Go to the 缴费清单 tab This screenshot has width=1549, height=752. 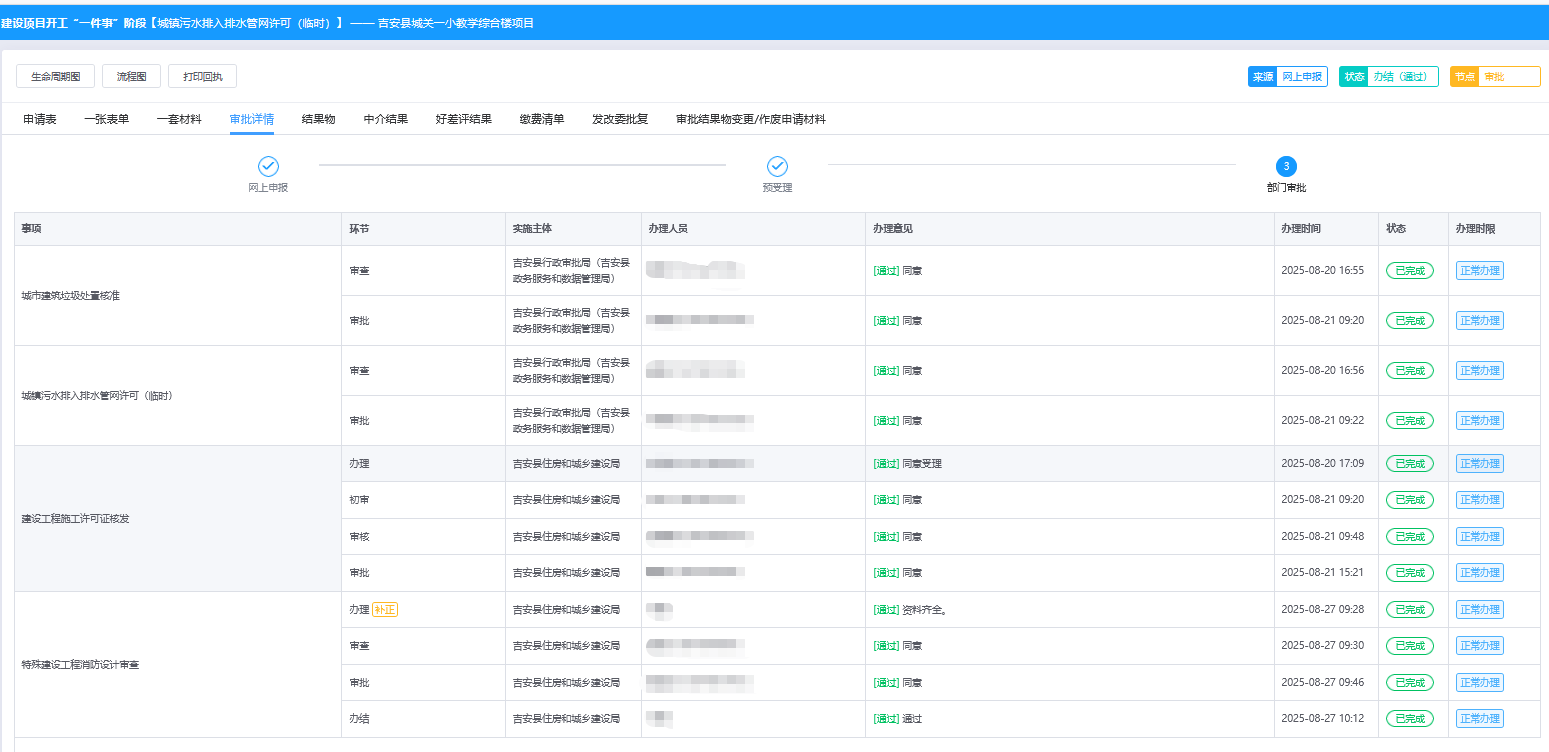541,119
